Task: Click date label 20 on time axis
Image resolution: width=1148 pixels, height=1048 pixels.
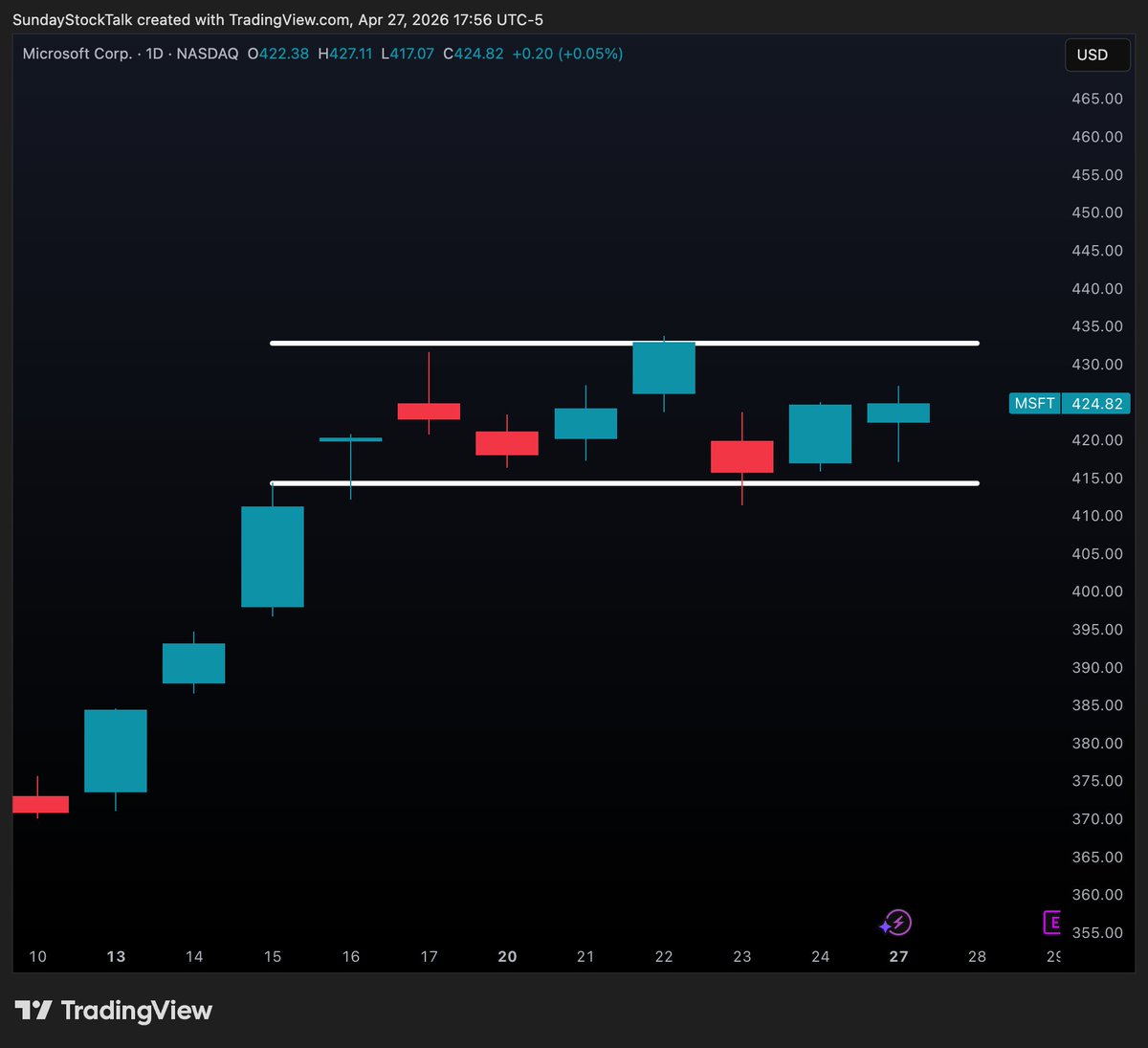Action: 507,956
